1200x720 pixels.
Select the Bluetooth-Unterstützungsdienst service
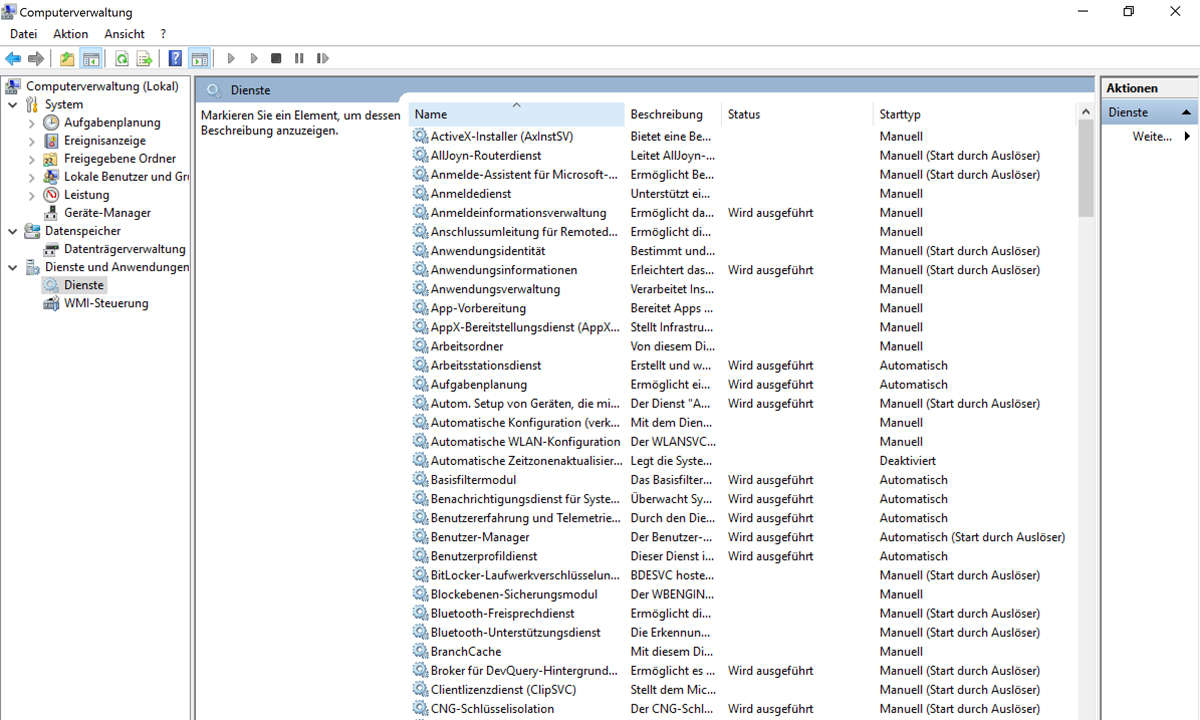coord(515,632)
